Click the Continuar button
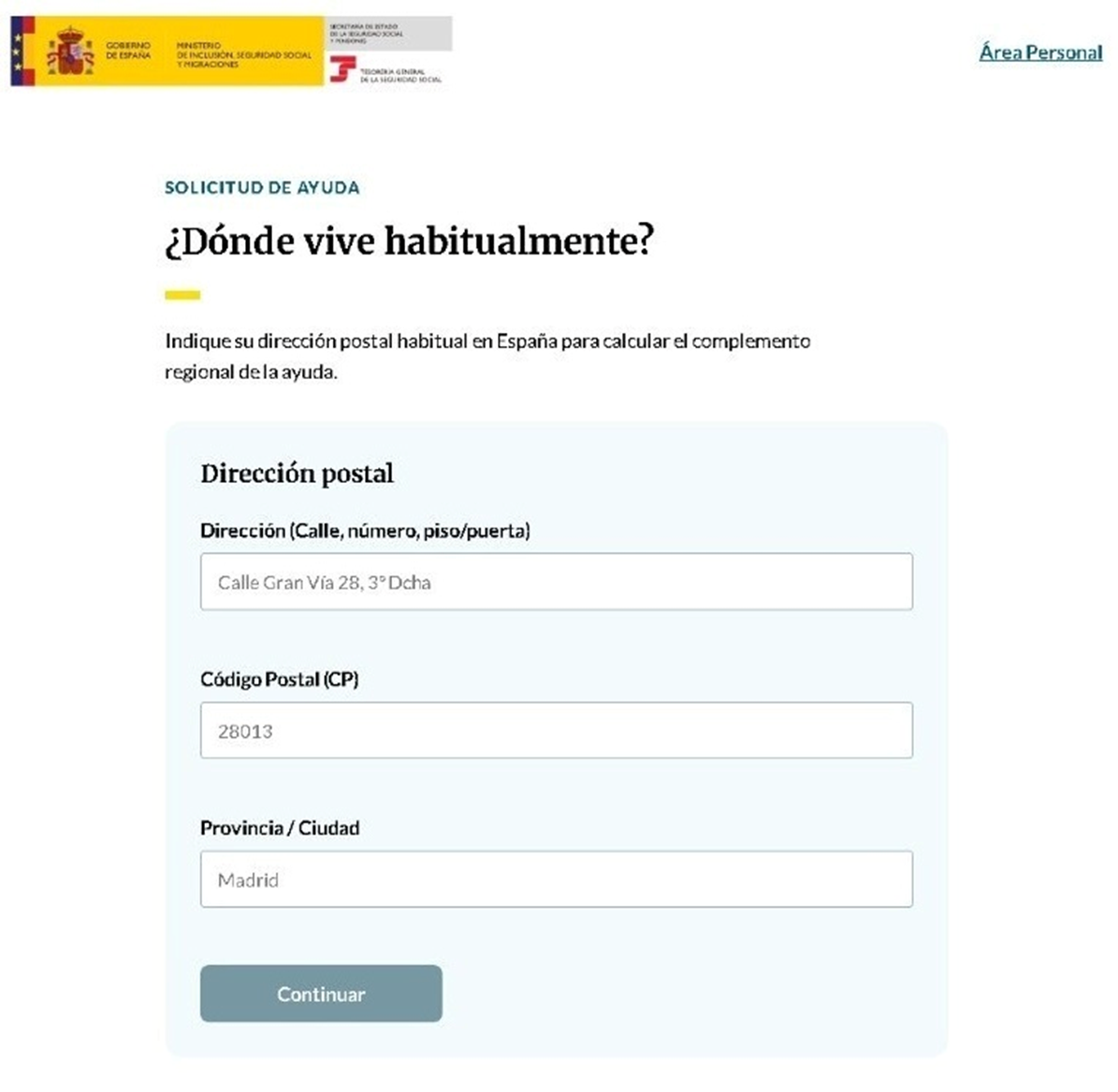Image resolution: width=1118 pixels, height=1092 pixels. pos(321,994)
